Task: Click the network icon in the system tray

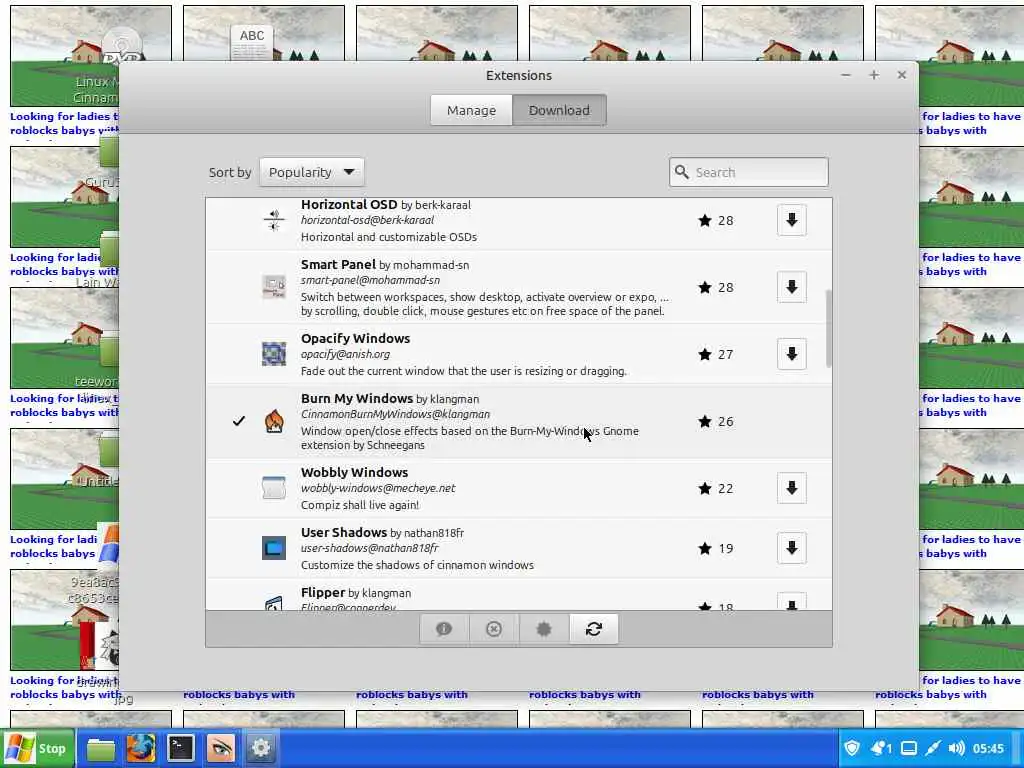Action: [934, 748]
